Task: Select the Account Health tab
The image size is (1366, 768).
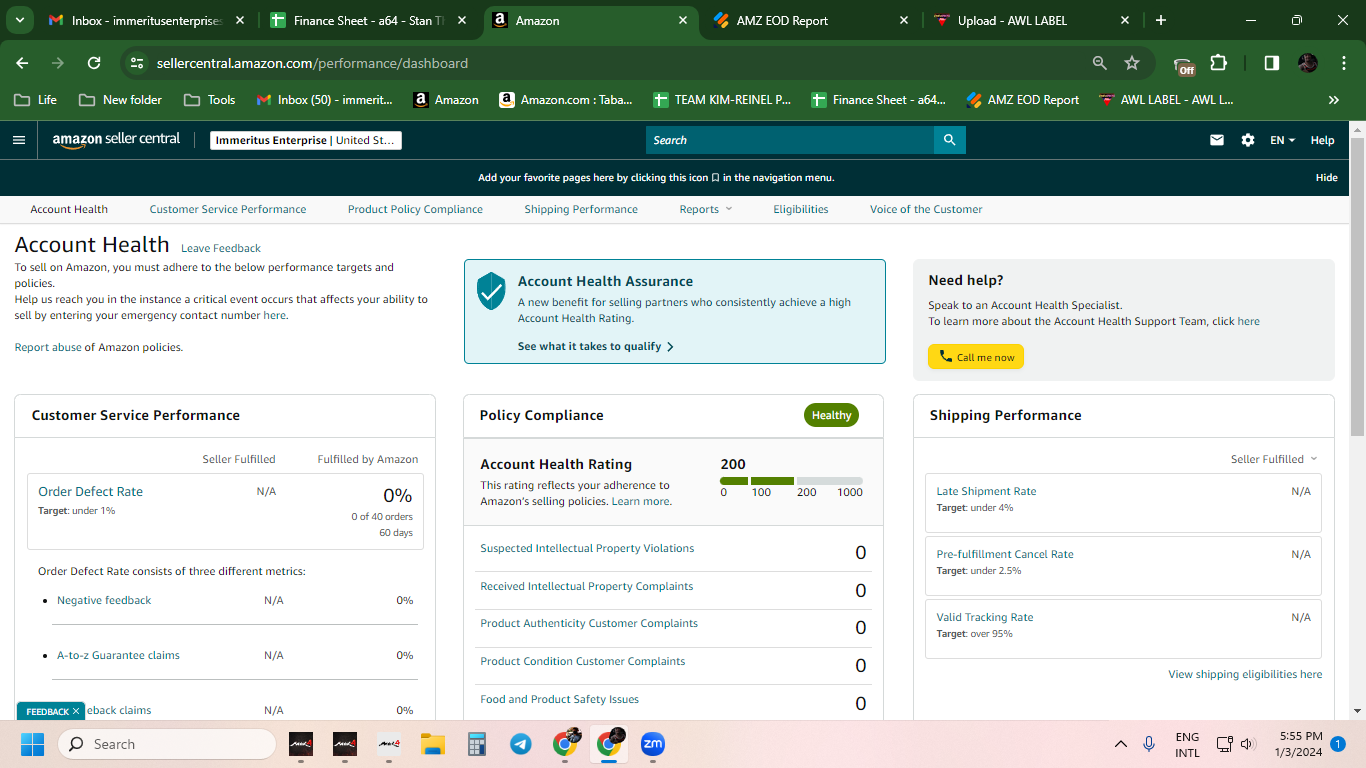Action: (x=69, y=209)
